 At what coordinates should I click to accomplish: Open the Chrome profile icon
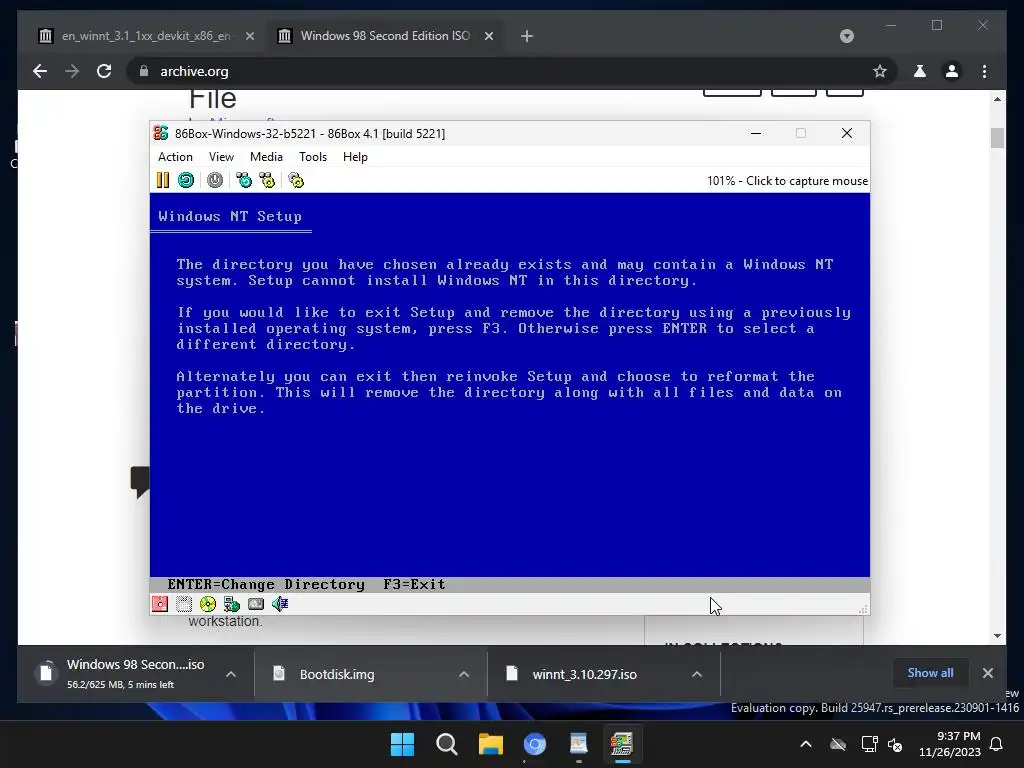pyautogui.click(x=952, y=71)
